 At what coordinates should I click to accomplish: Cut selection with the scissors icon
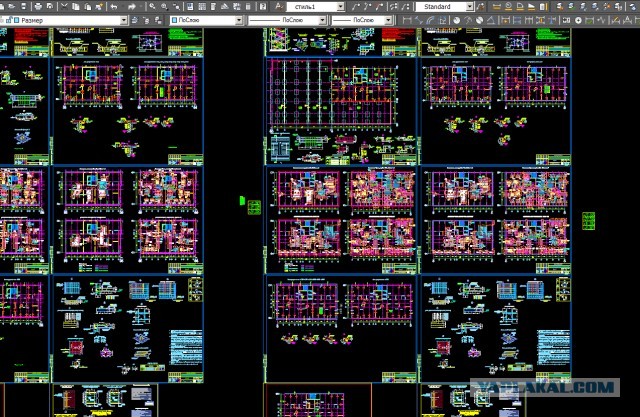64,7
